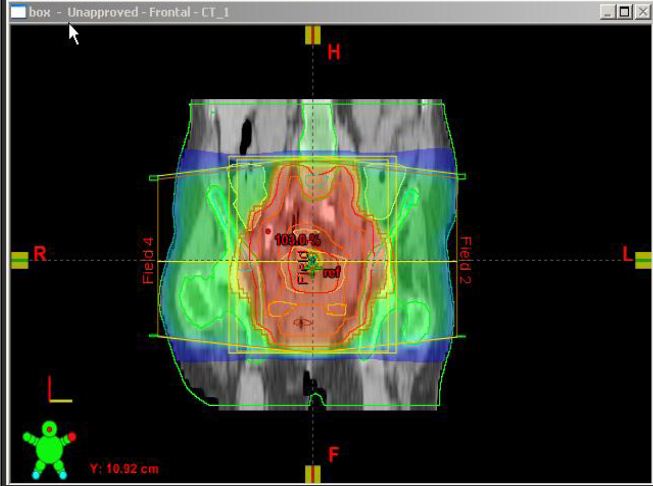653x486 pixels.
Task: Select the Field 4 label
Action: click(x=149, y=261)
